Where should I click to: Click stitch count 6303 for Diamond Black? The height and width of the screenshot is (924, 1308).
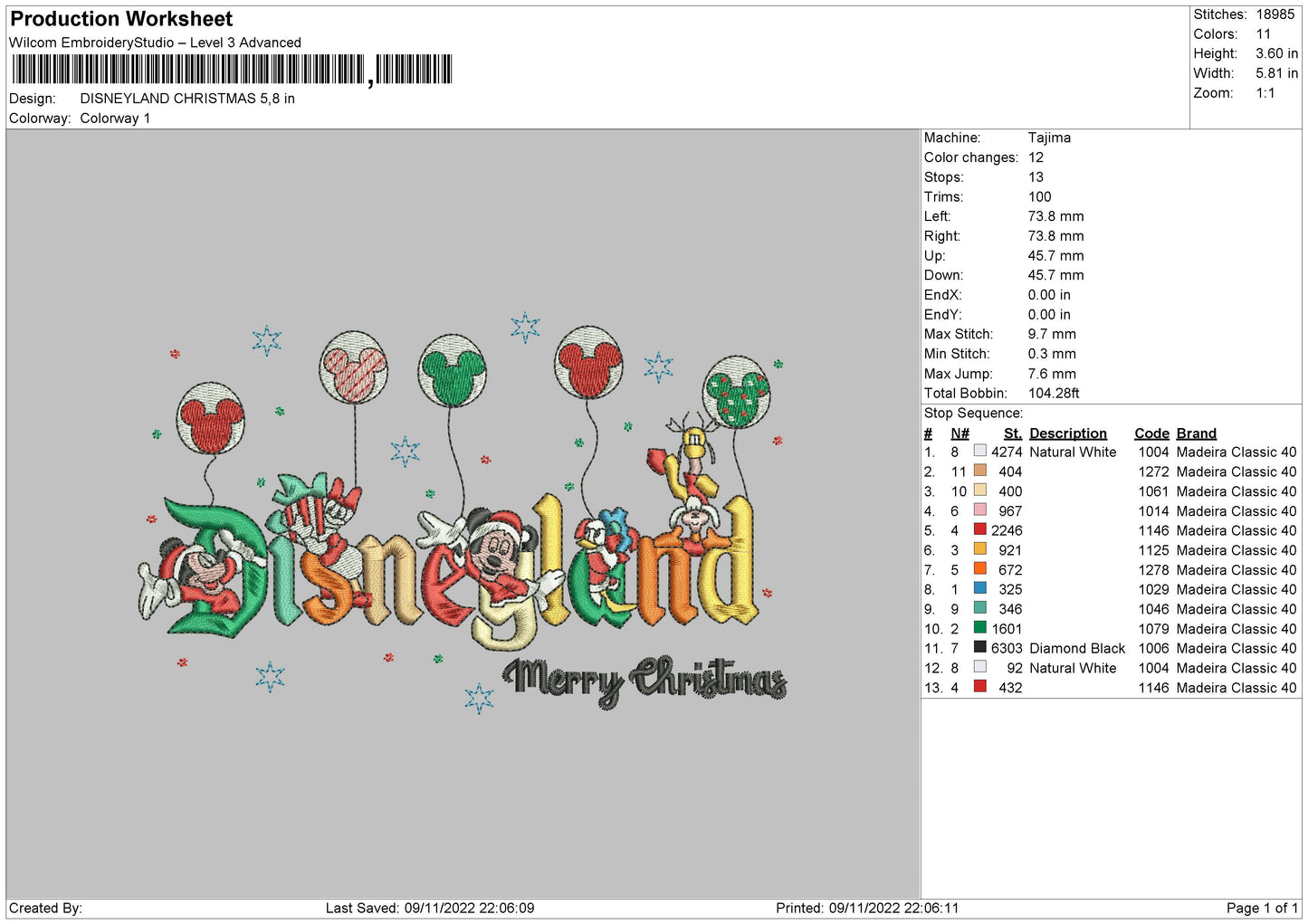[1007, 648]
